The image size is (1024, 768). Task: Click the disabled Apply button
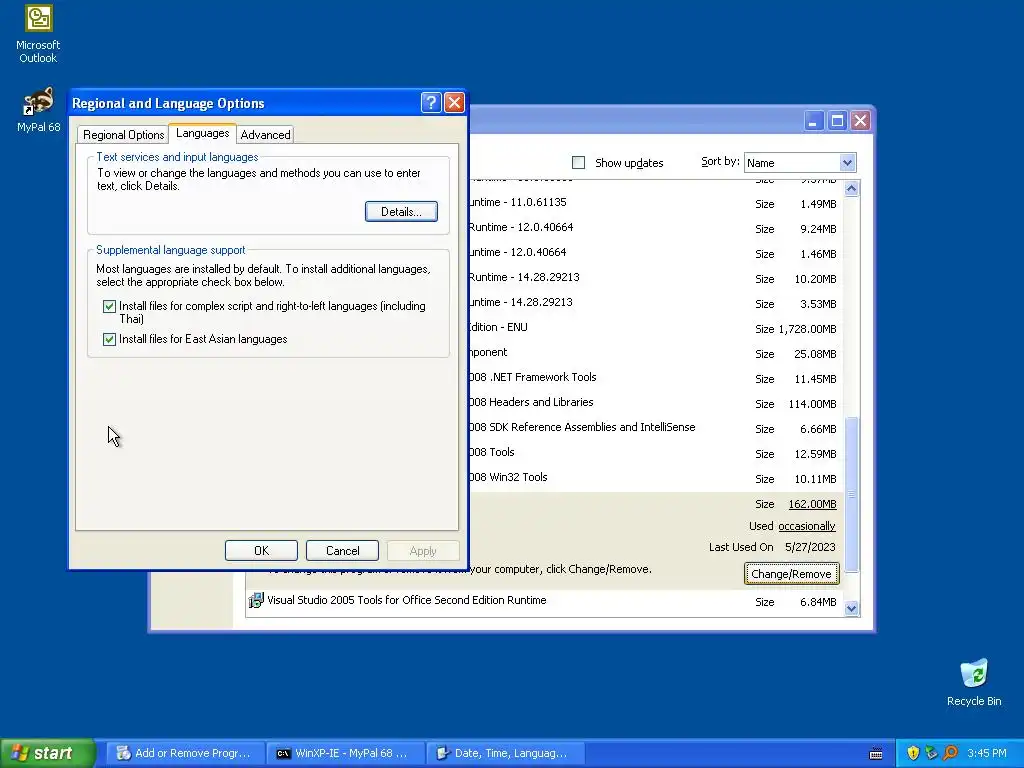tap(423, 551)
